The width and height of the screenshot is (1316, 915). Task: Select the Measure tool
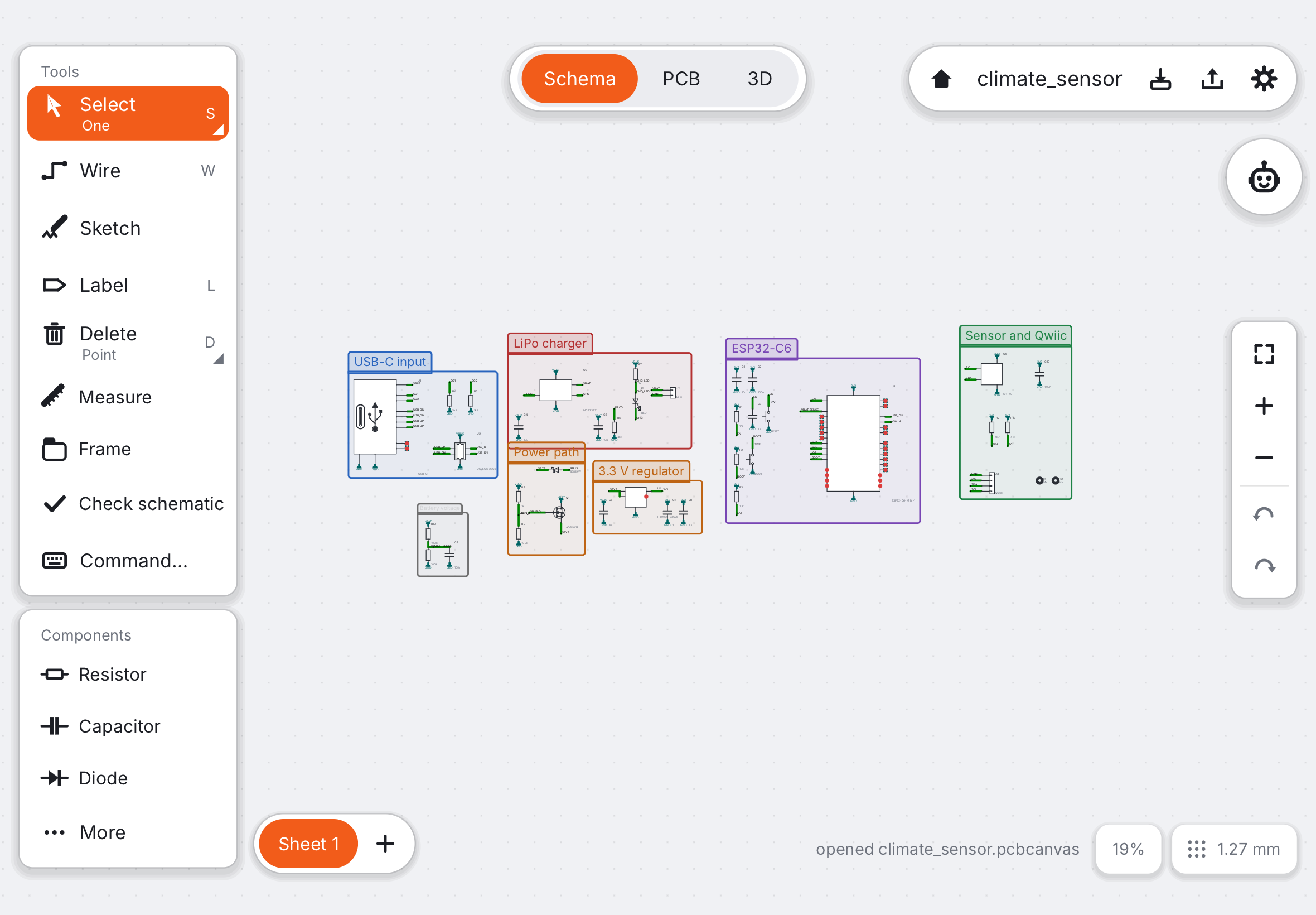coord(128,397)
